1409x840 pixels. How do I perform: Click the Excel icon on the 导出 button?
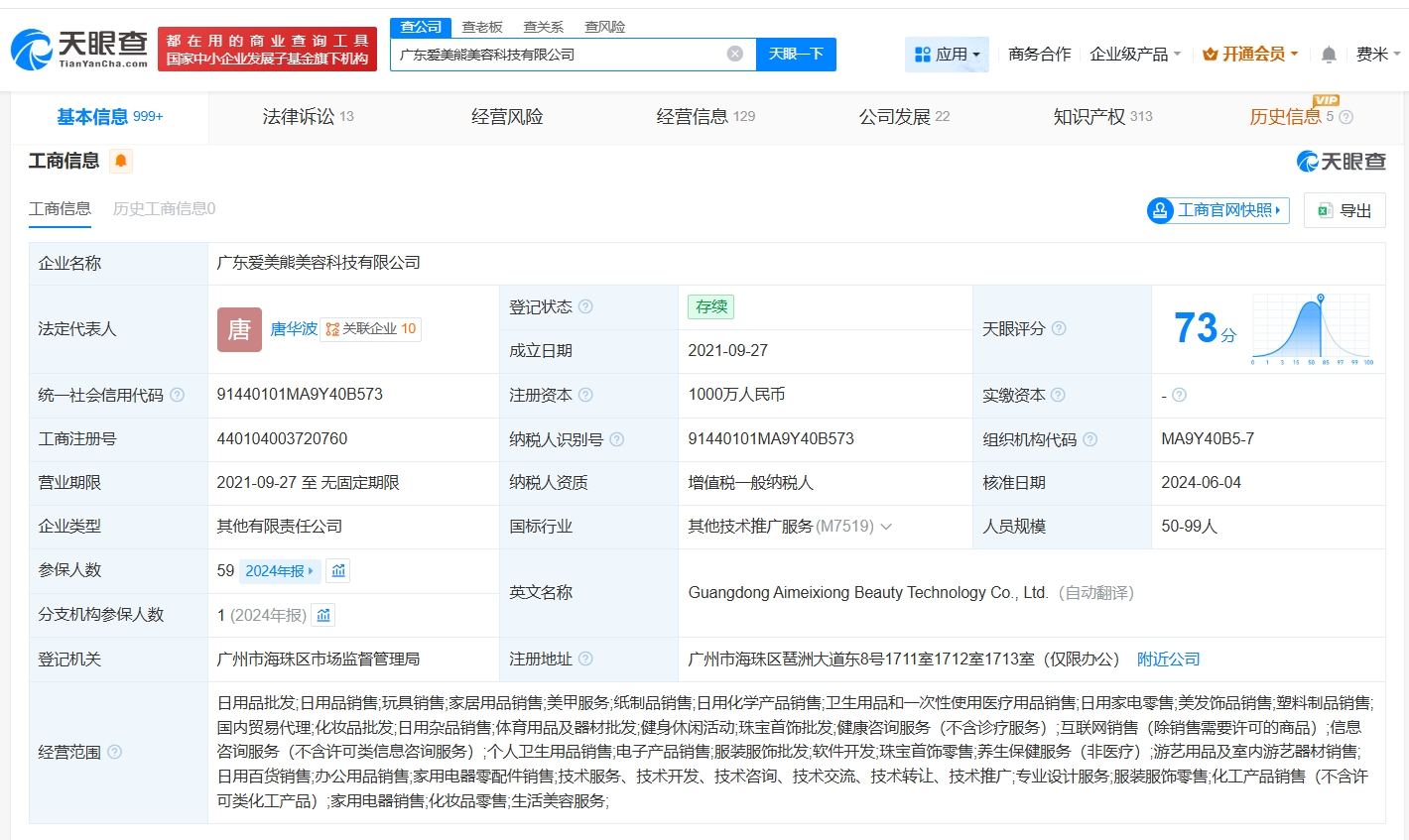click(x=1324, y=210)
